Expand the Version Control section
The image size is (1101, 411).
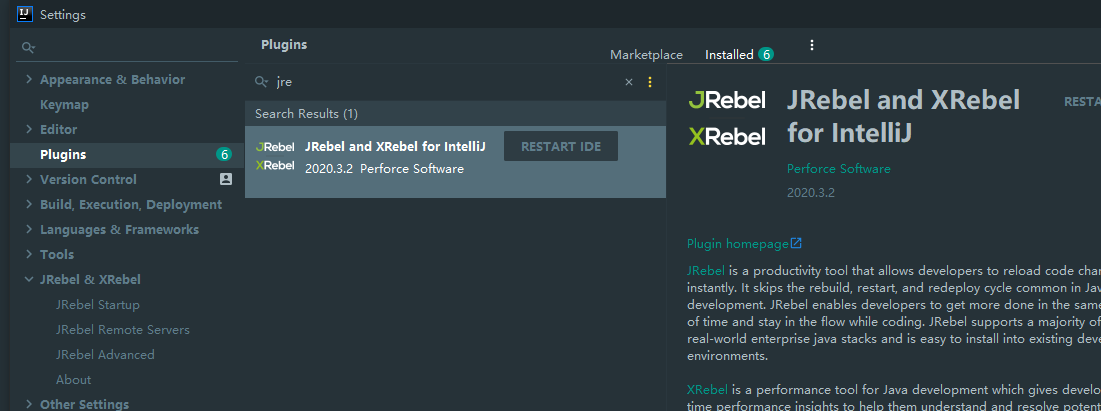pyautogui.click(x=29, y=179)
